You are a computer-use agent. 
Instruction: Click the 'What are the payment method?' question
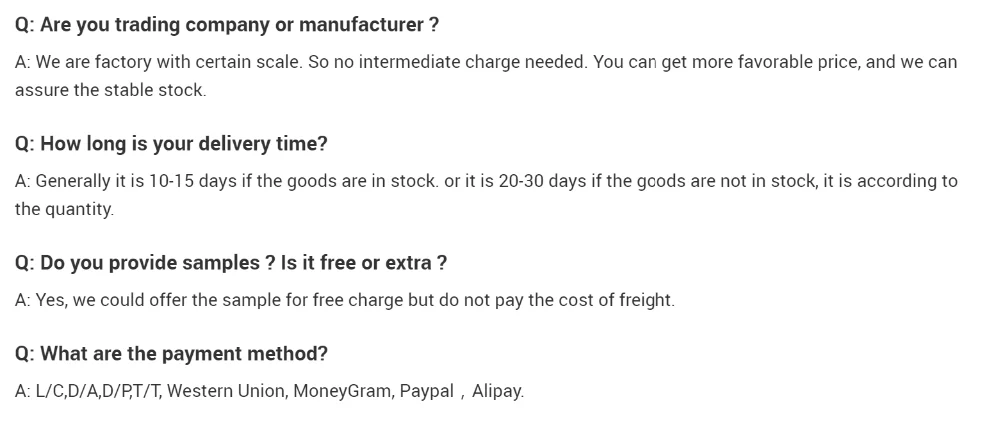[x=171, y=354]
